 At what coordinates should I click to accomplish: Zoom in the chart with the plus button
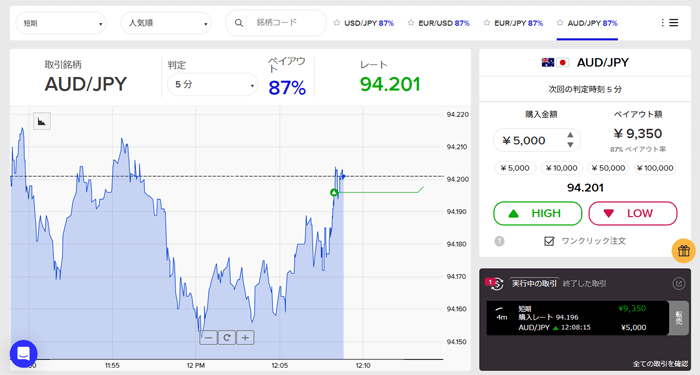245,338
